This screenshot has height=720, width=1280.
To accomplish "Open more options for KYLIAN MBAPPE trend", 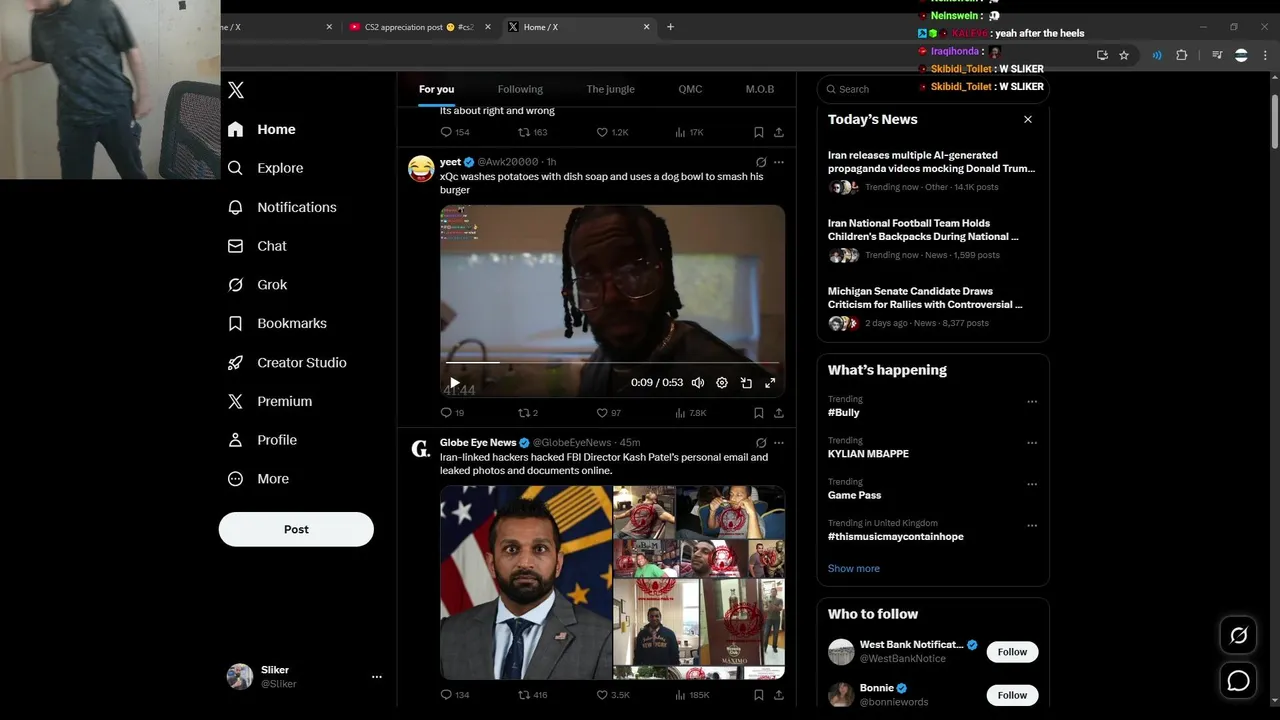I will [x=1032, y=443].
